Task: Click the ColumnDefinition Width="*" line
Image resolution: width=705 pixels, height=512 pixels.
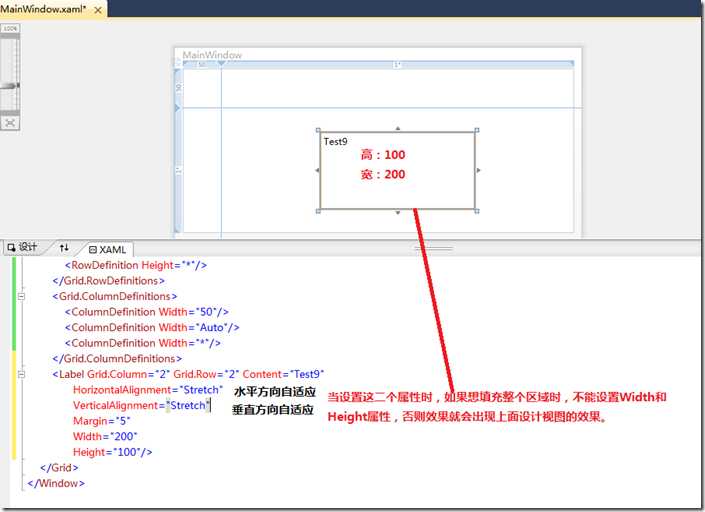Action: [143, 343]
